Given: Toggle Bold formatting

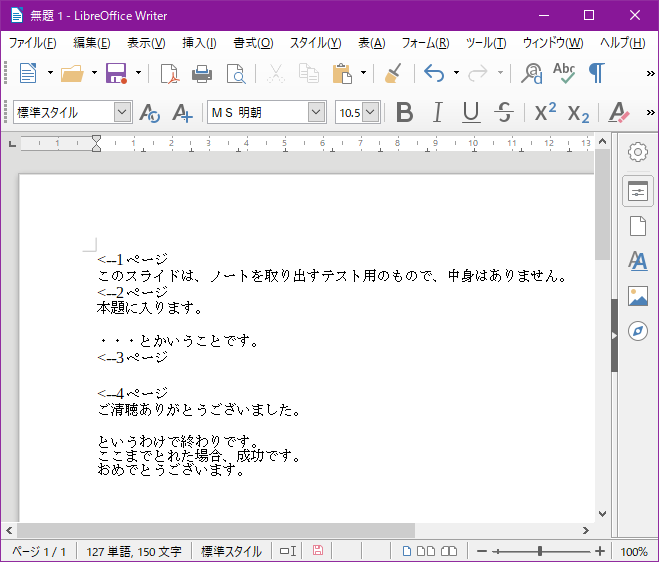Looking at the screenshot, I should pos(404,113).
